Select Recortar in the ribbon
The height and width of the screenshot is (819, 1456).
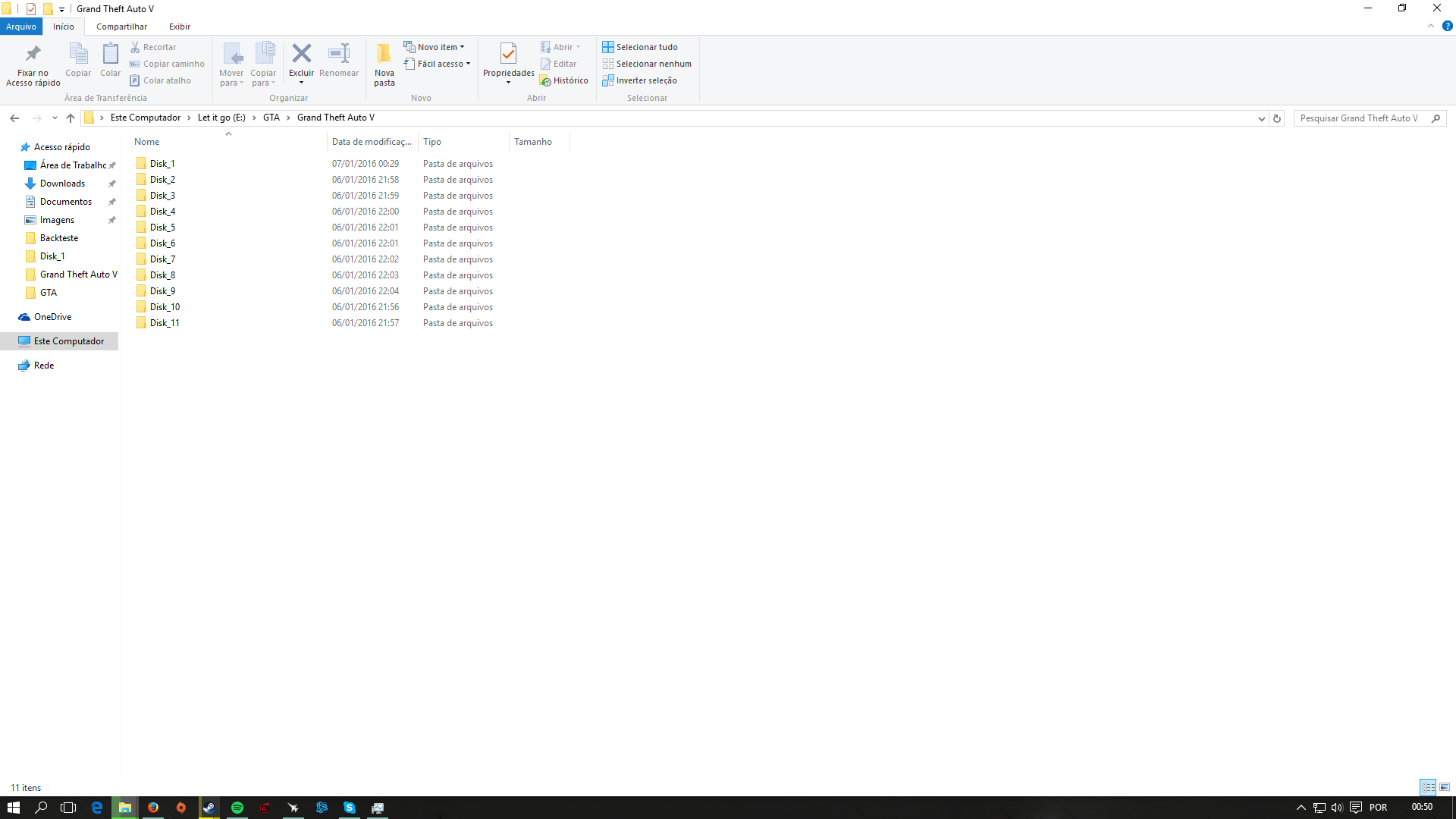pos(153,47)
